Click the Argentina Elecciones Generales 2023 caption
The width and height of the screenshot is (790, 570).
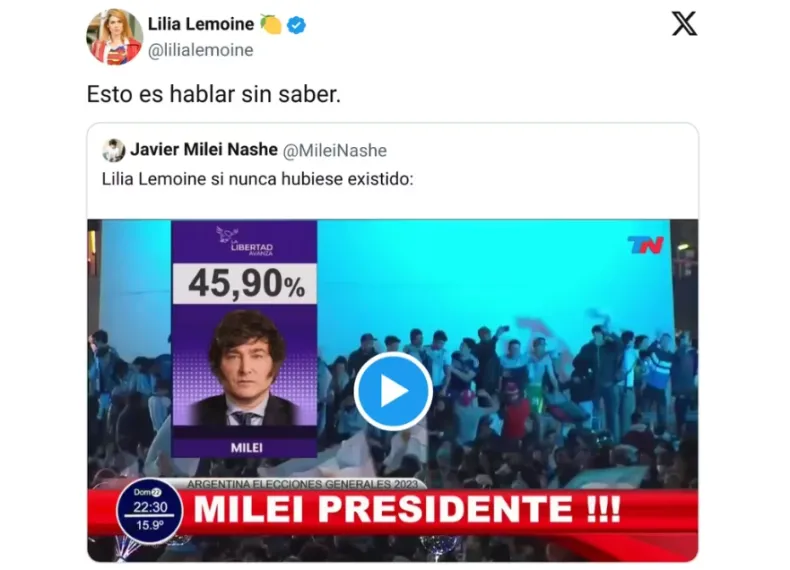(302, 484)
